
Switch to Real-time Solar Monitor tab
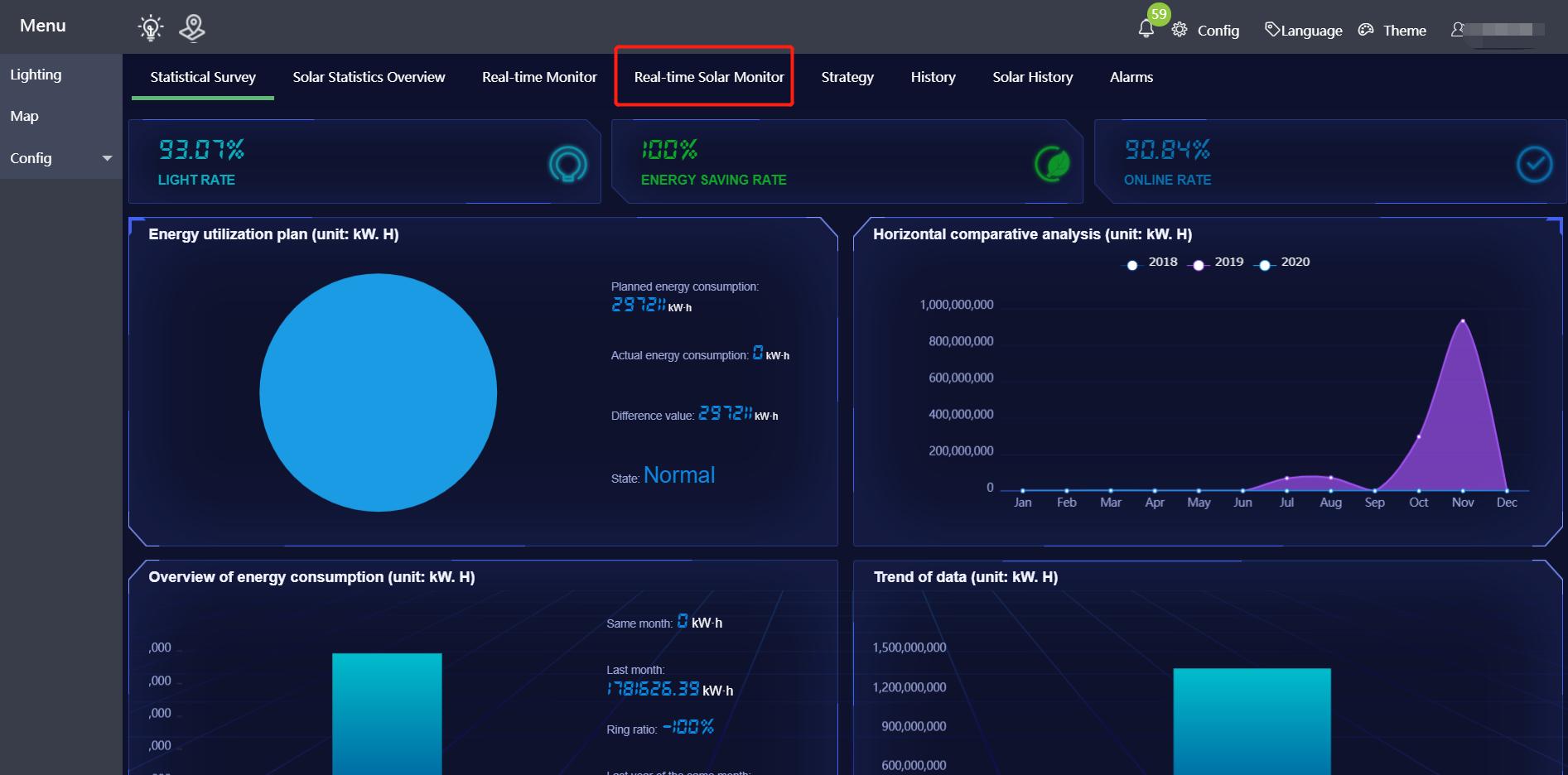tap(708, 77)
